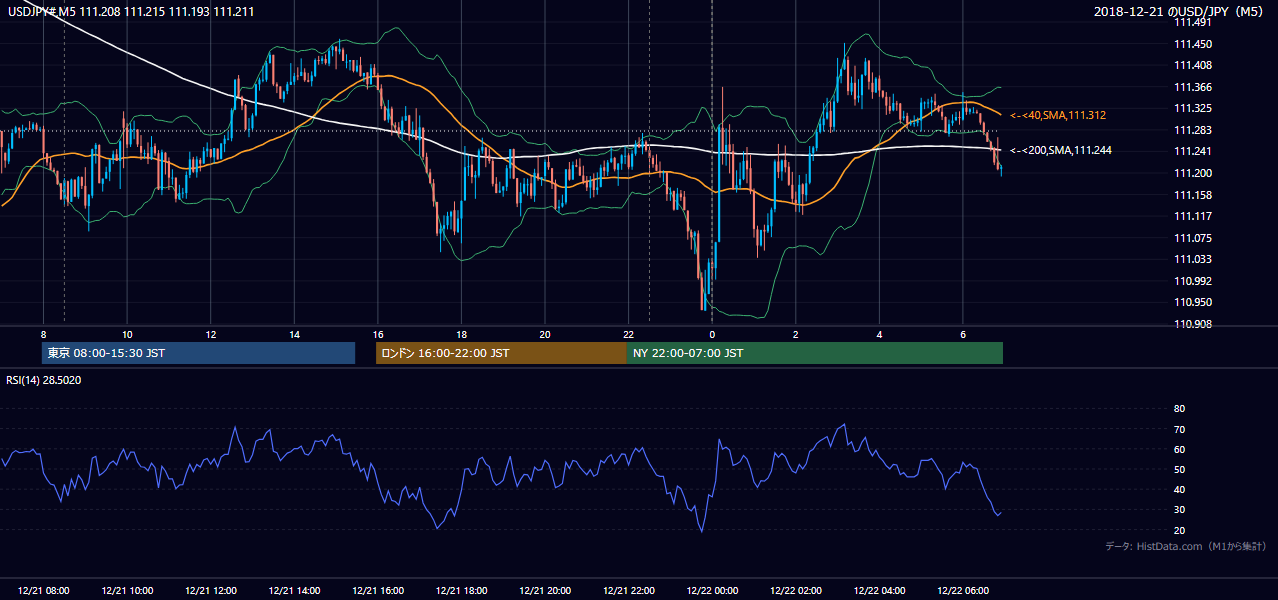
Task: Click the 12/21 22:00 date label
Action: pyautogui.click(x=628, y=591)
